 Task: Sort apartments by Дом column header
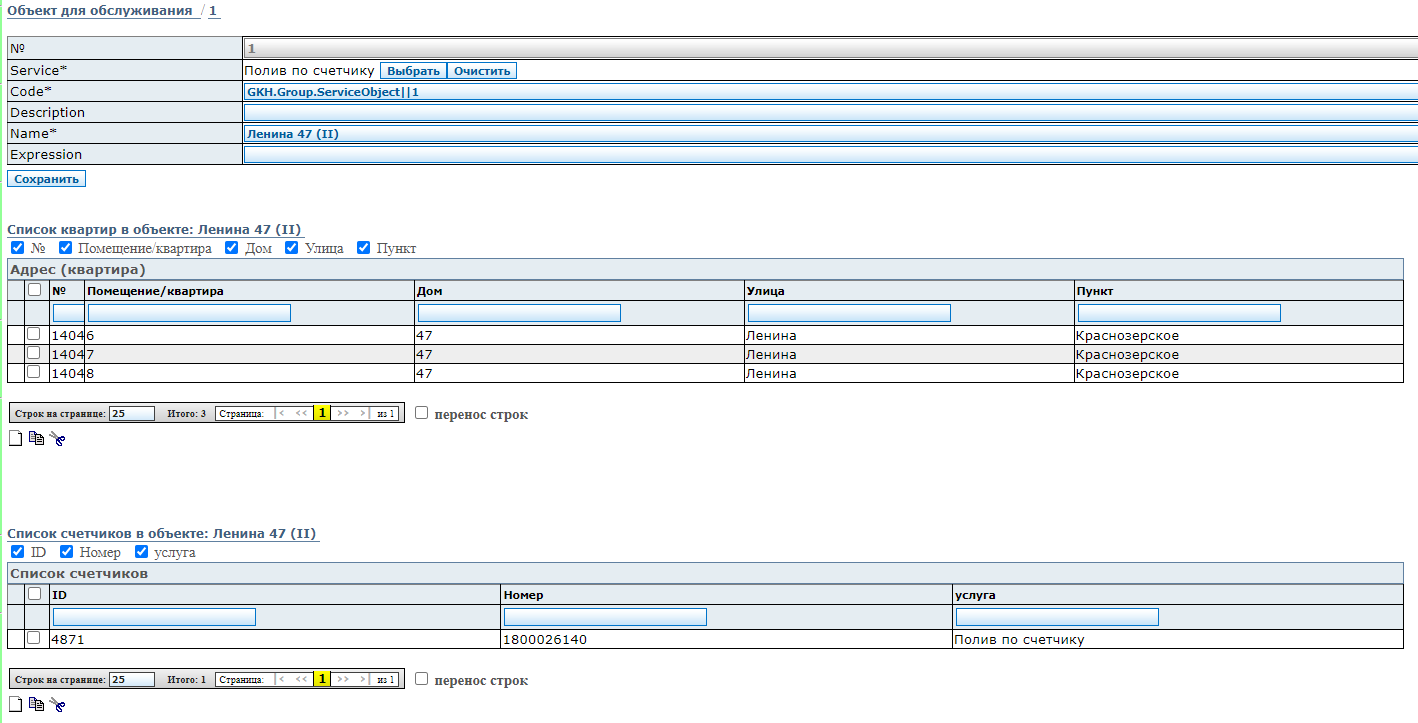click(428, 291)
